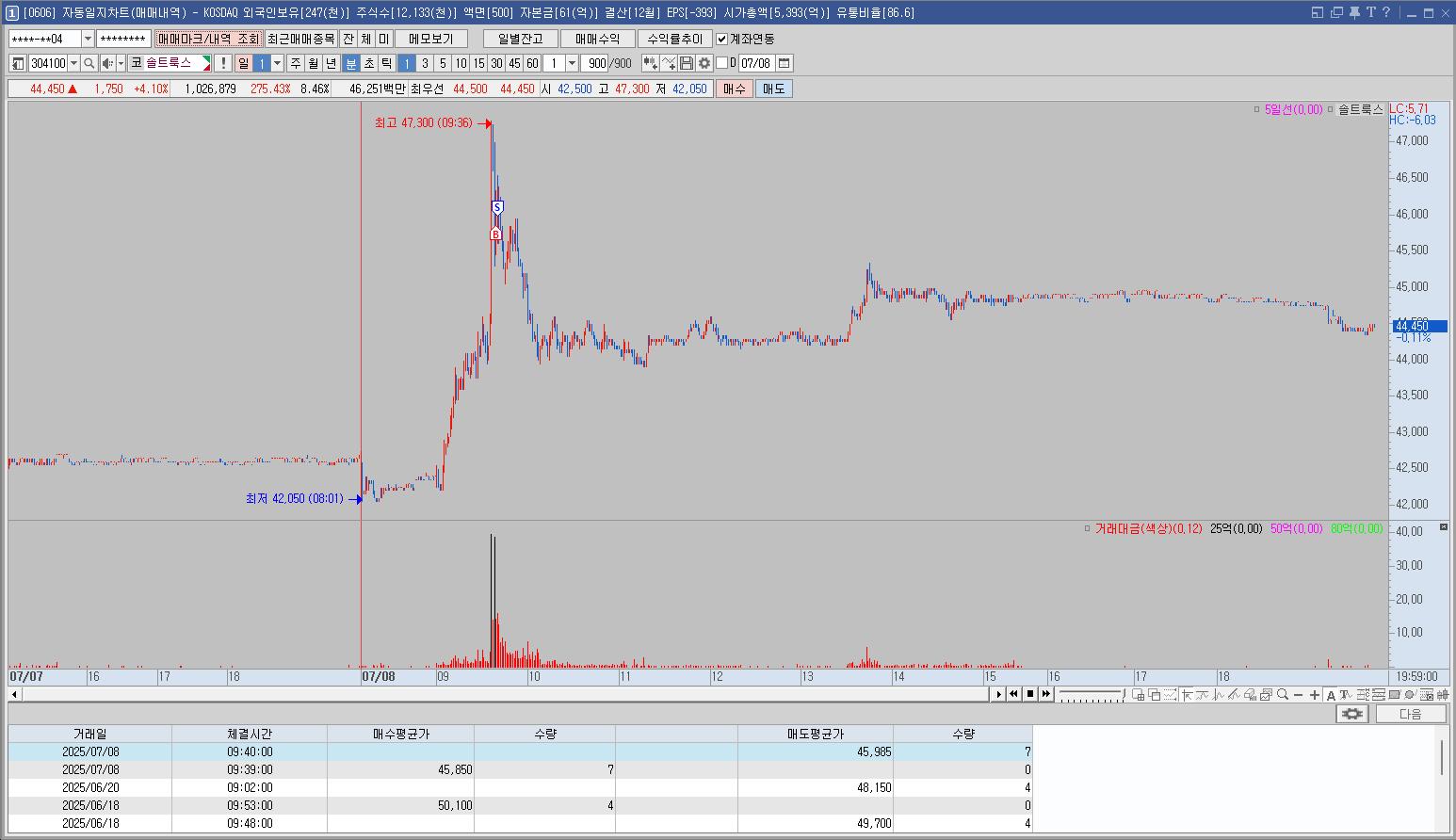This screenshot has height=840, width=1456.
Task: Click the B buy marker on chart
Action: coord(495,234)
